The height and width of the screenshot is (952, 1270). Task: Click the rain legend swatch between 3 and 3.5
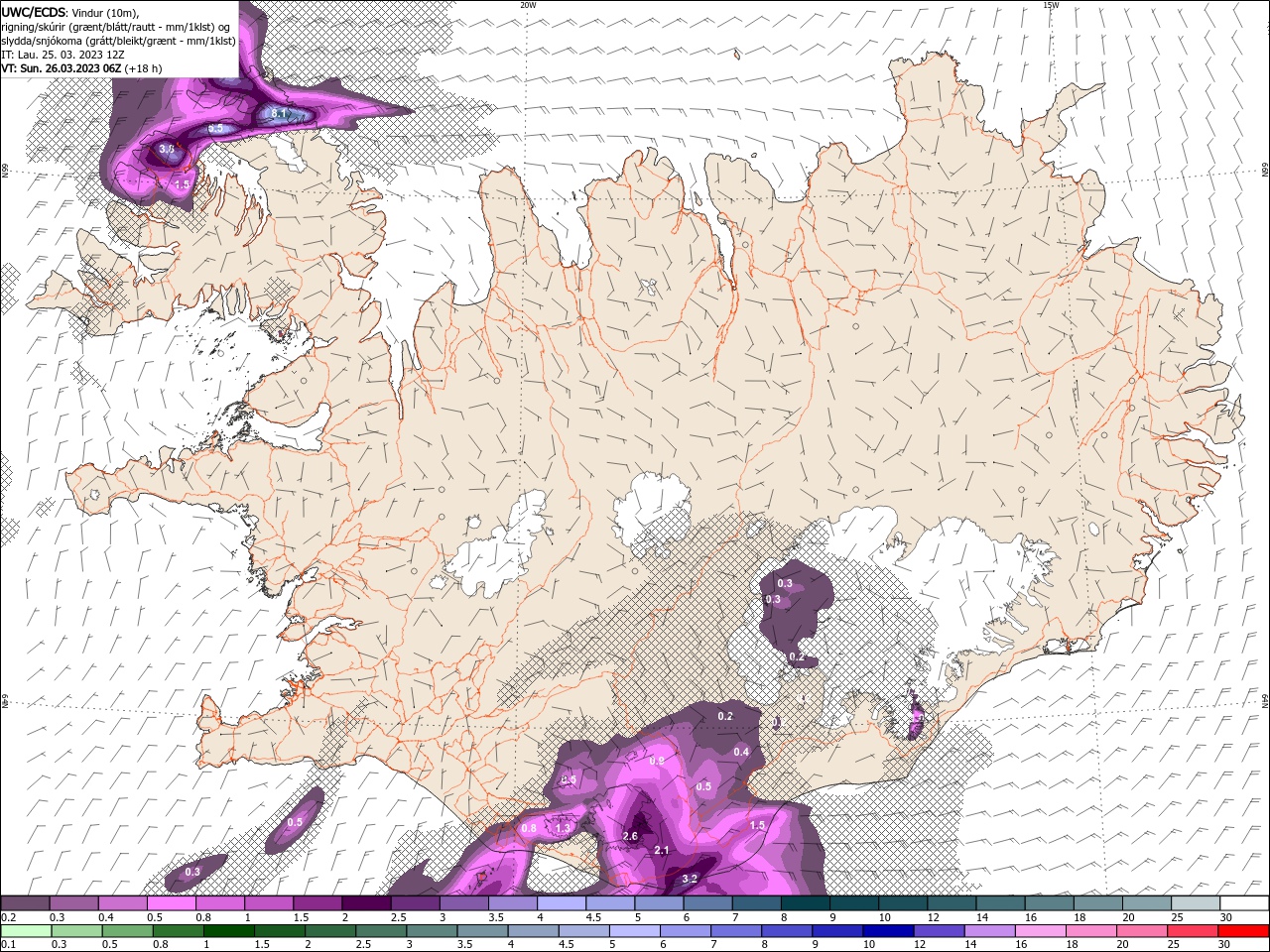click(432, 931)
